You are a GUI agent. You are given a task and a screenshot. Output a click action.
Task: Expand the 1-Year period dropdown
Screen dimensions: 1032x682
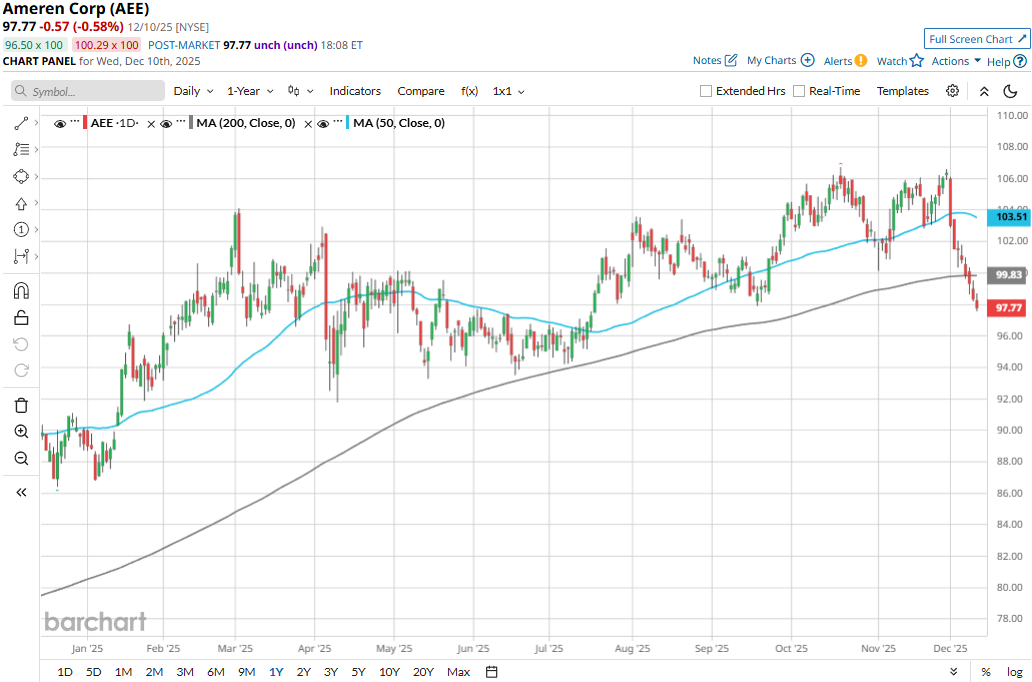pos(250,91)
